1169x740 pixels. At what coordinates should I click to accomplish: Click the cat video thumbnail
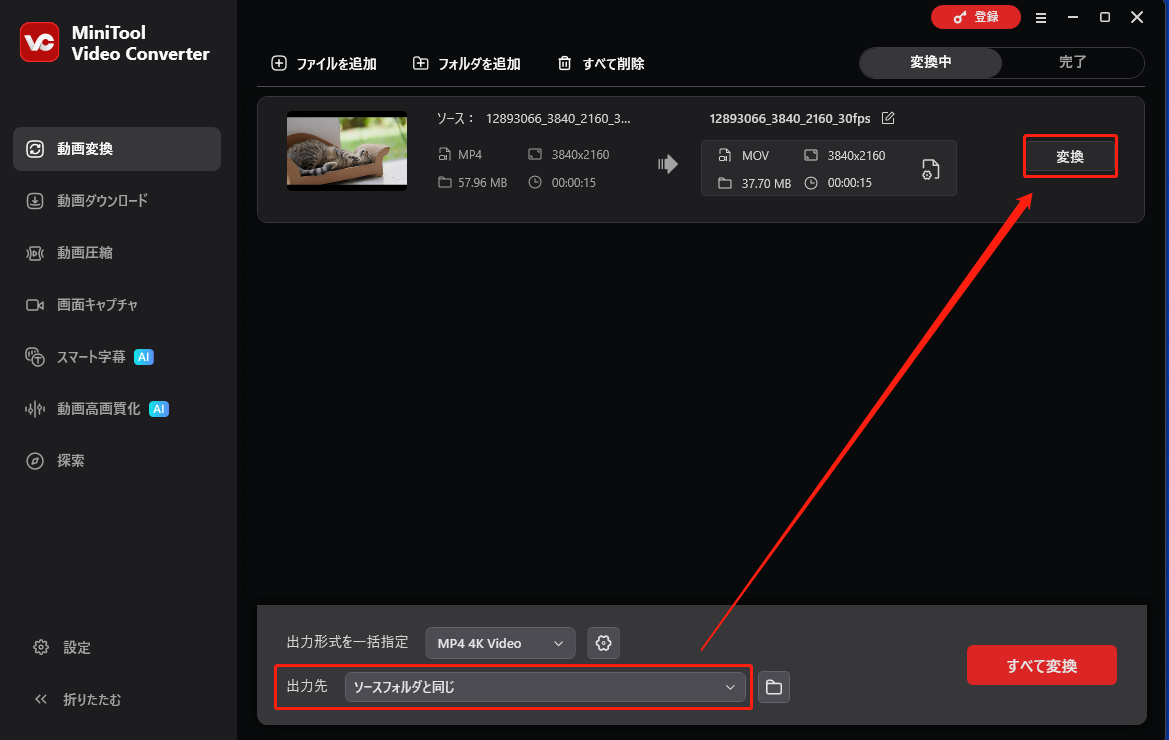347,151
